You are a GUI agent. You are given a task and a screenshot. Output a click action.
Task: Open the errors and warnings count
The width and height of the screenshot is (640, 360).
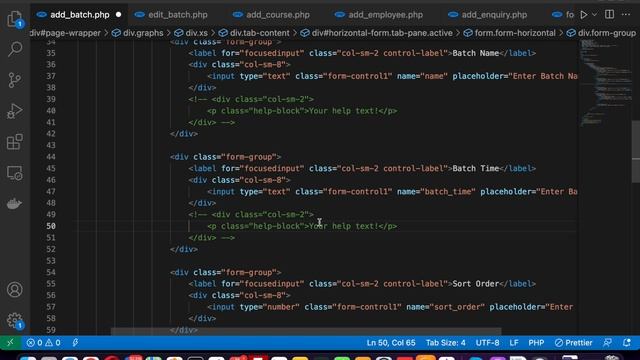coord(43,343)
